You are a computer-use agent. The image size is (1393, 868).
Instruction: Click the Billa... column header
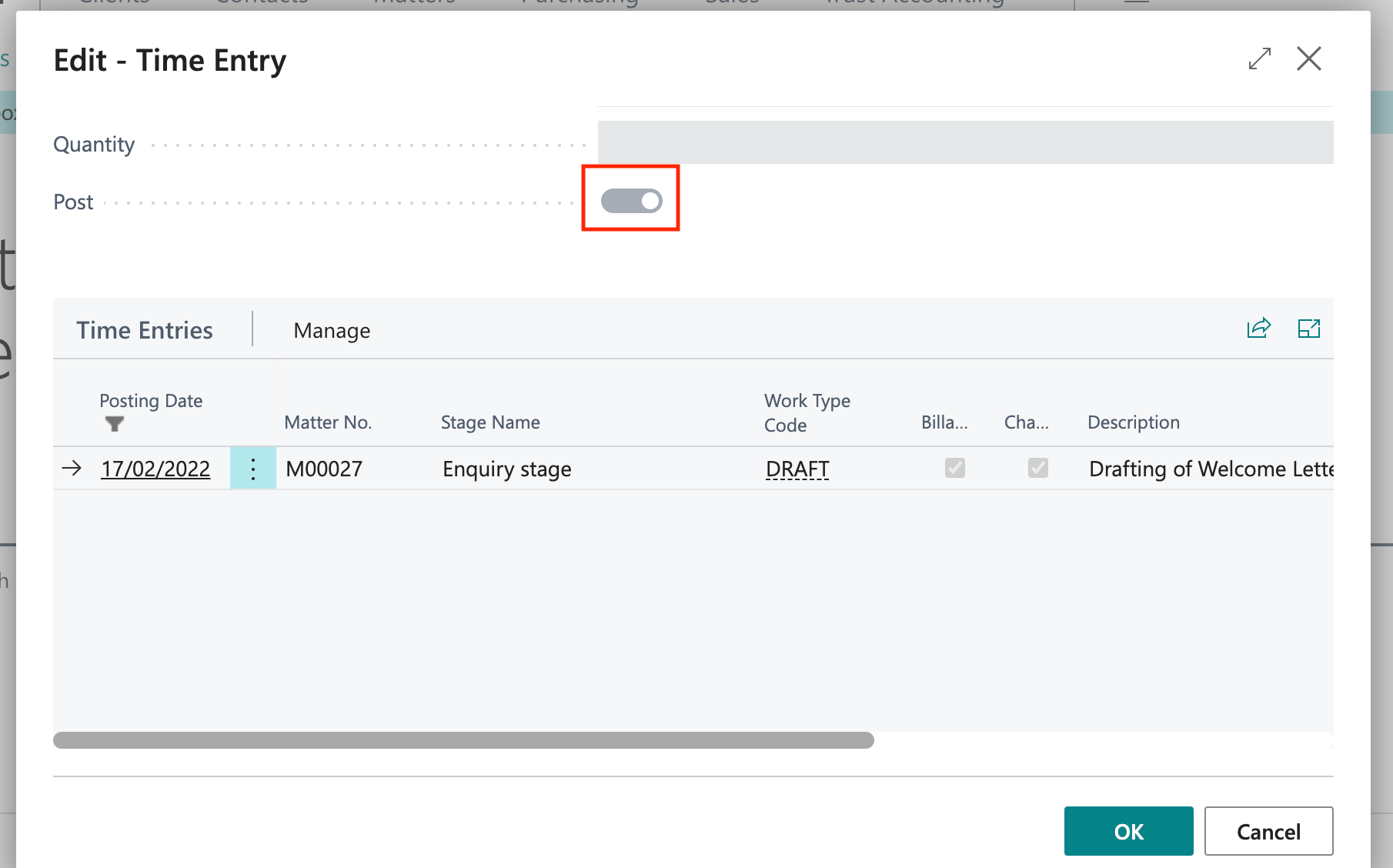tap(944, 422)
